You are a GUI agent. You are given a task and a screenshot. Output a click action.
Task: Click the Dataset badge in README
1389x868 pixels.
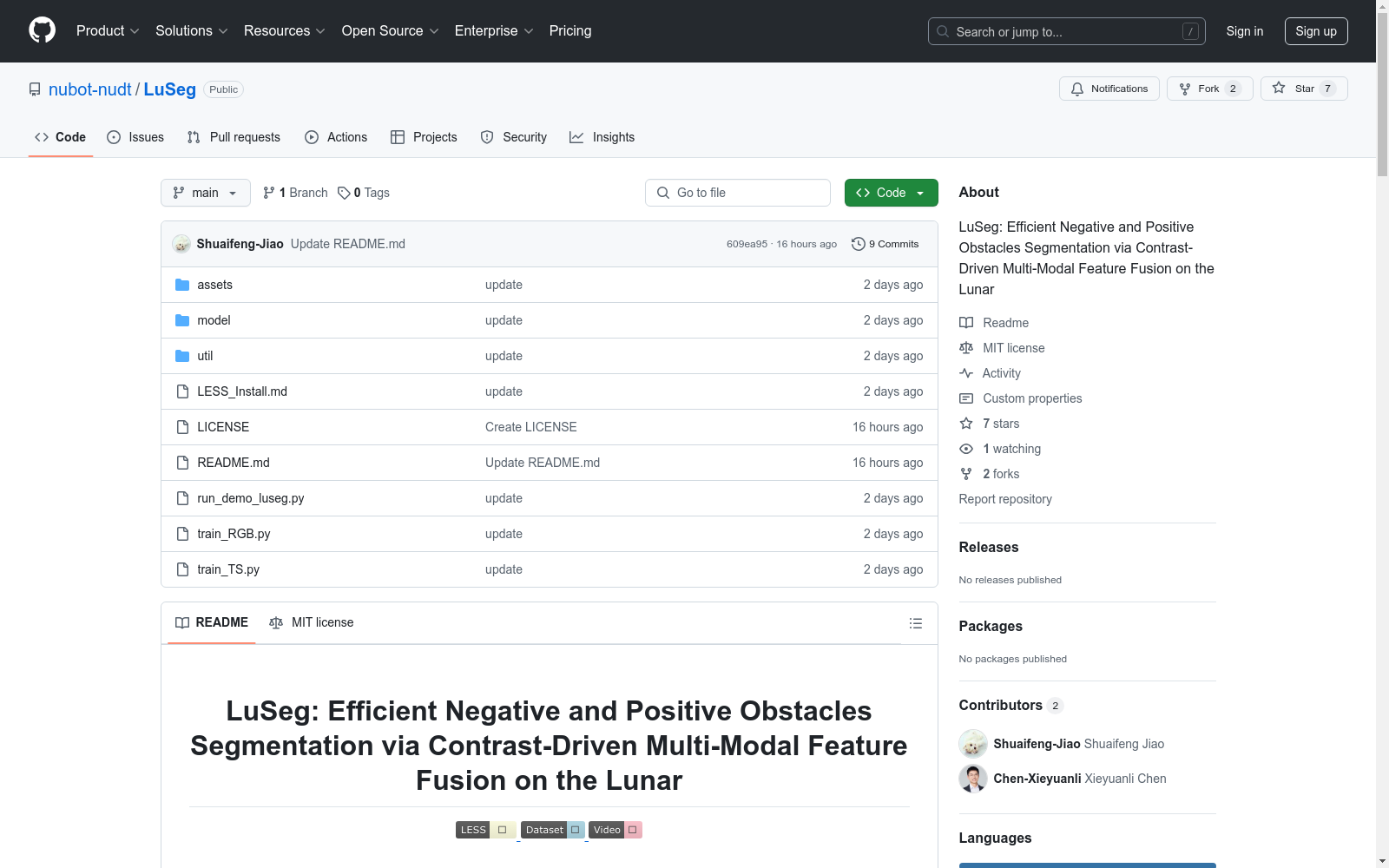coord(553,830)
